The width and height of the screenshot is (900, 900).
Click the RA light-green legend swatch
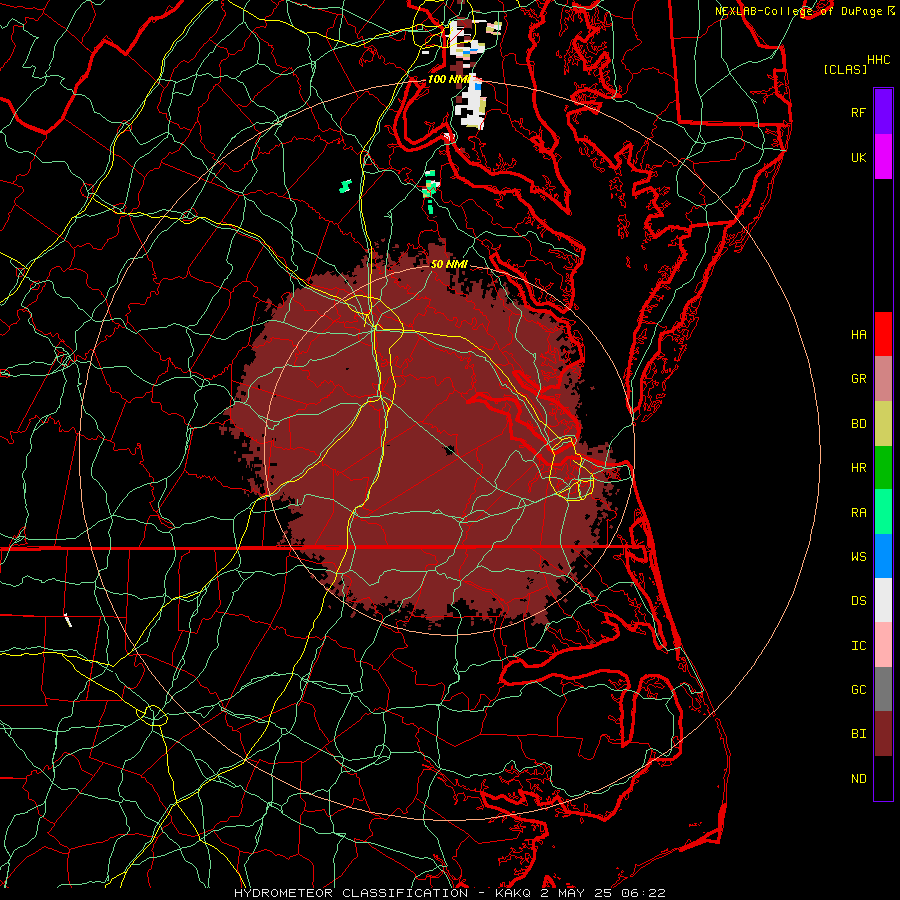point(883,512)
